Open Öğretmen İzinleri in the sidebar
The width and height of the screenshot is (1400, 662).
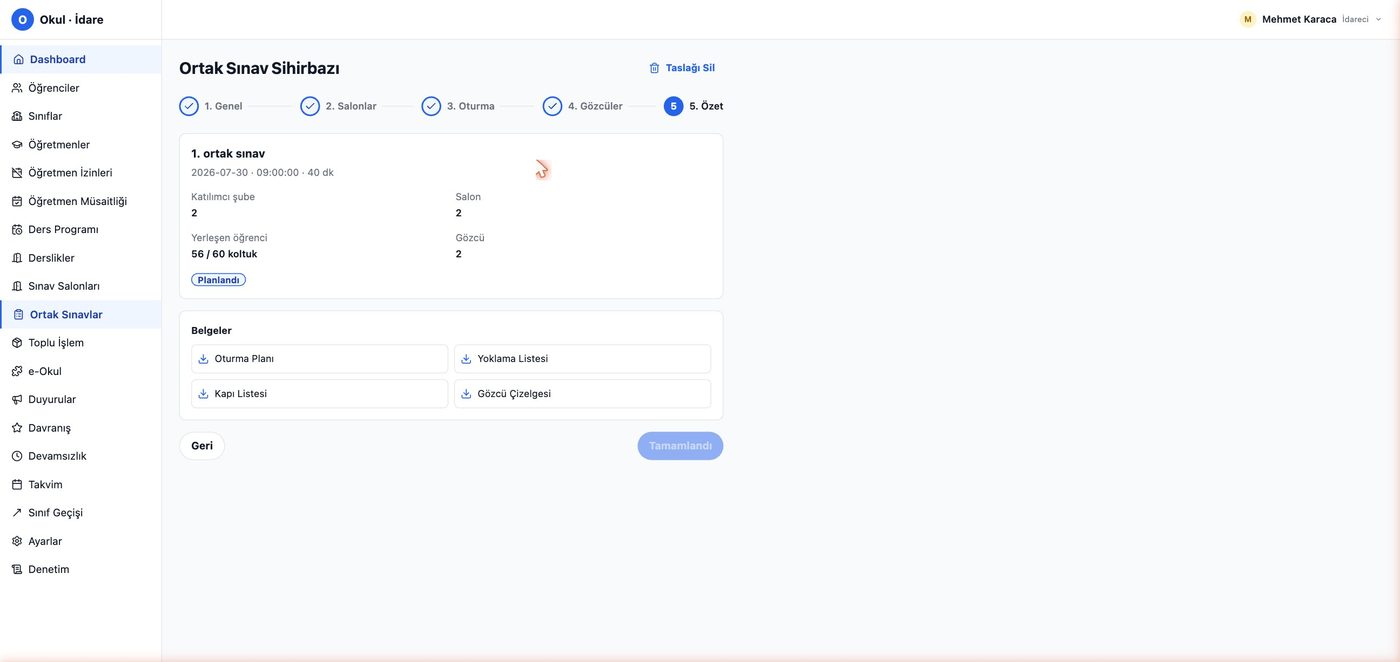pyautogui.click(x=80, y=173)
